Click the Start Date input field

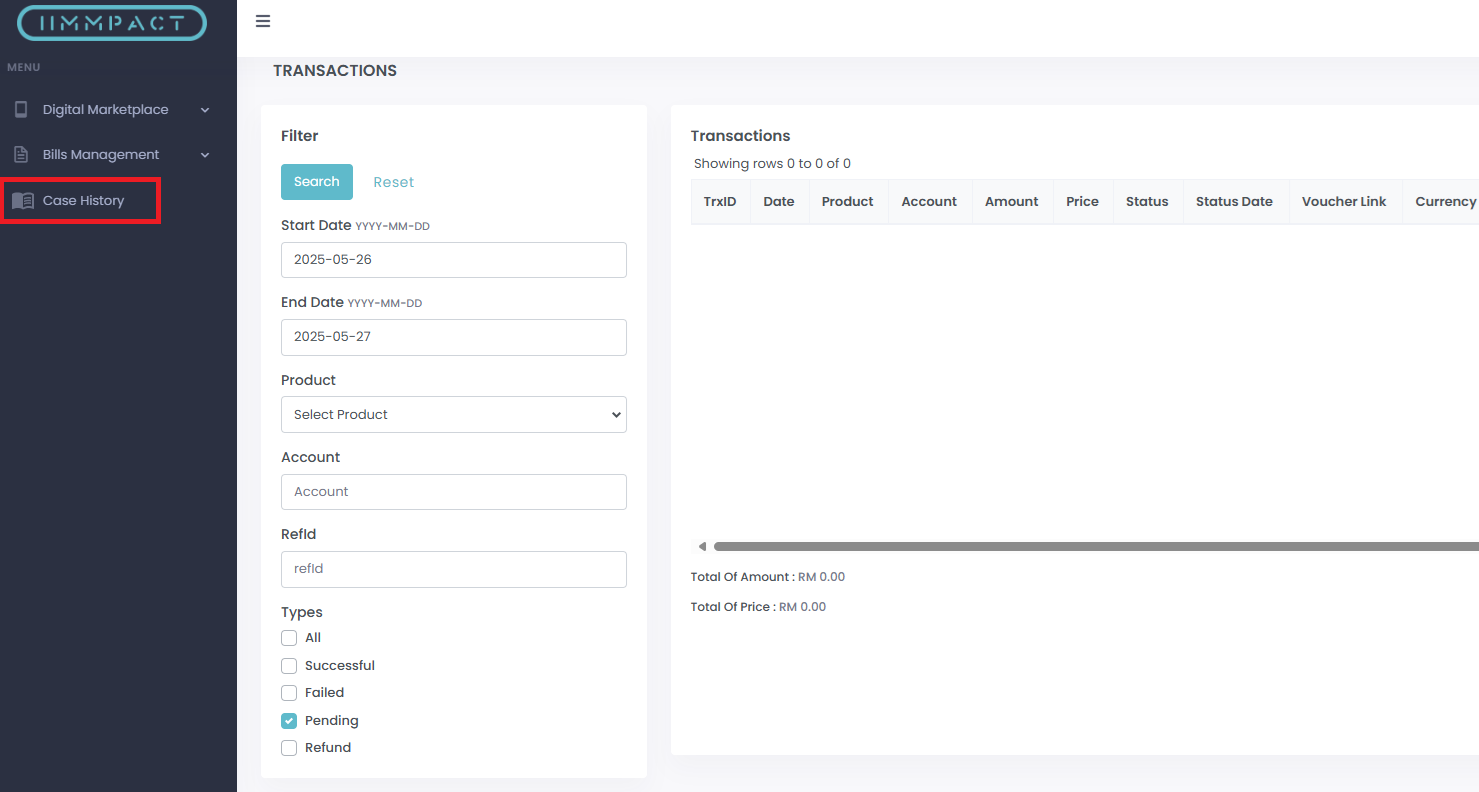pyautogui.click(x=453, y=260)
